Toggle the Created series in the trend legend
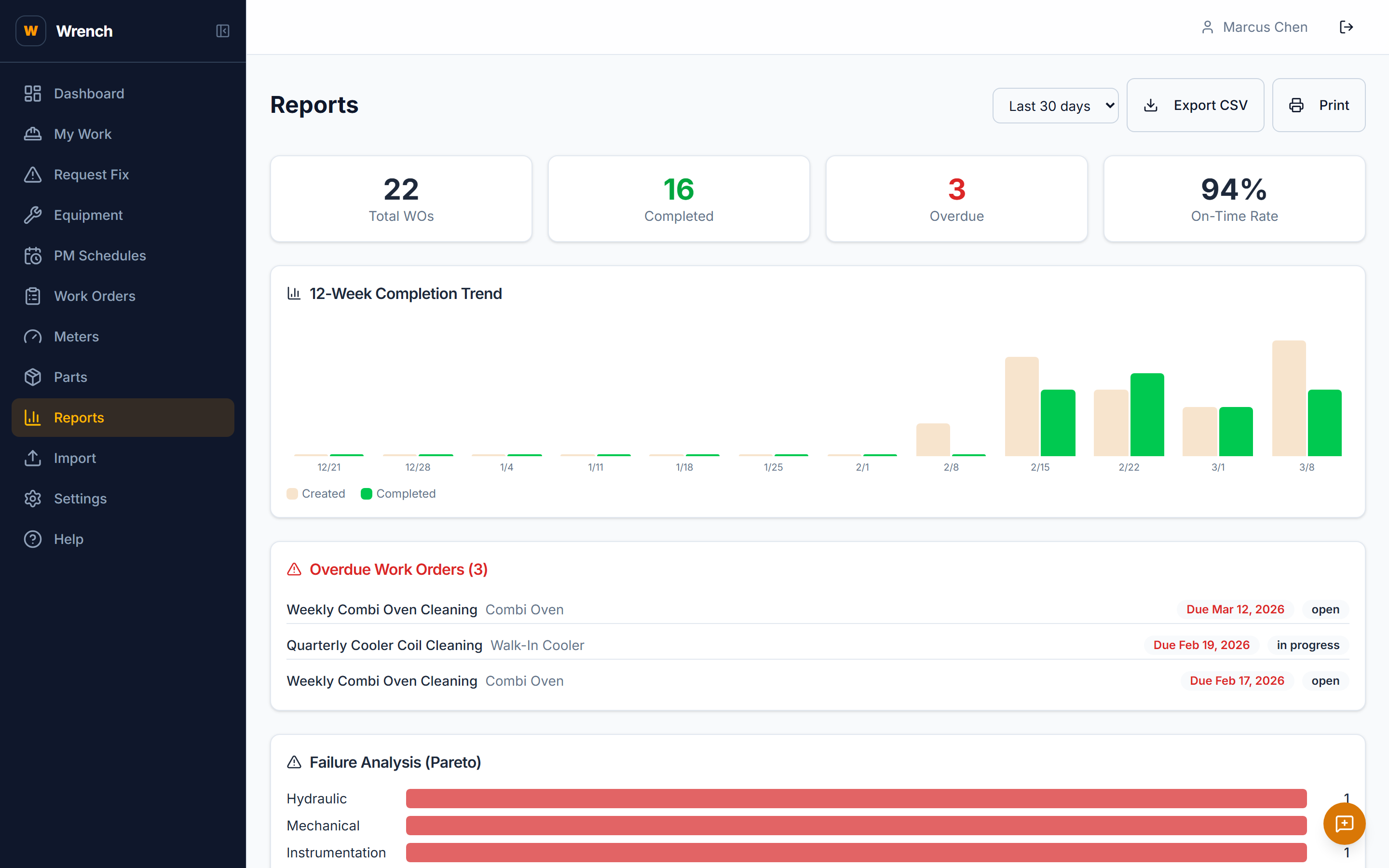The height and width of the screenshot is (868, 1389). (316, 493)
